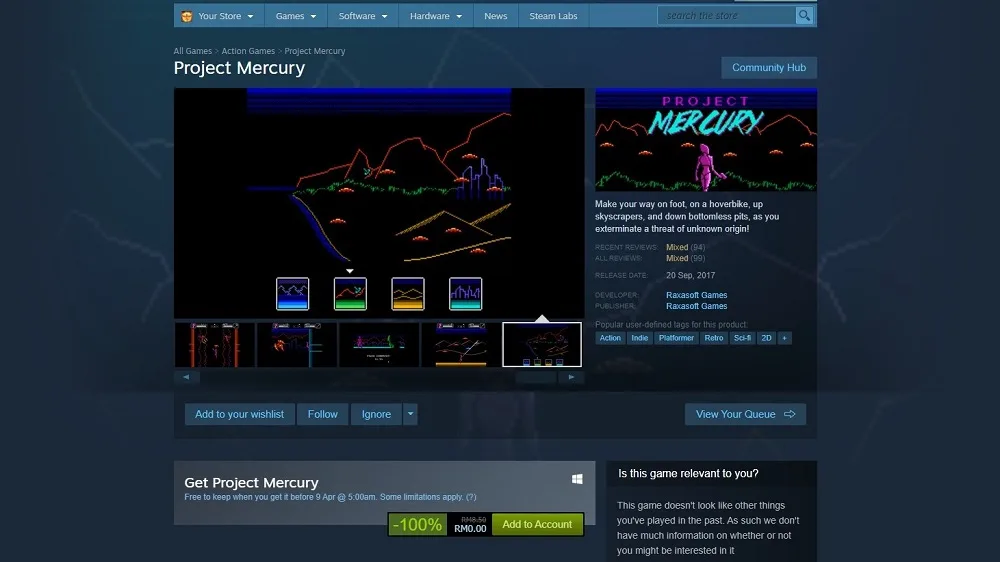The width and height of the screenshot is (1000, 562).
Task: Click the View Your Queue arrow icon
Action: tap(790, 414)
